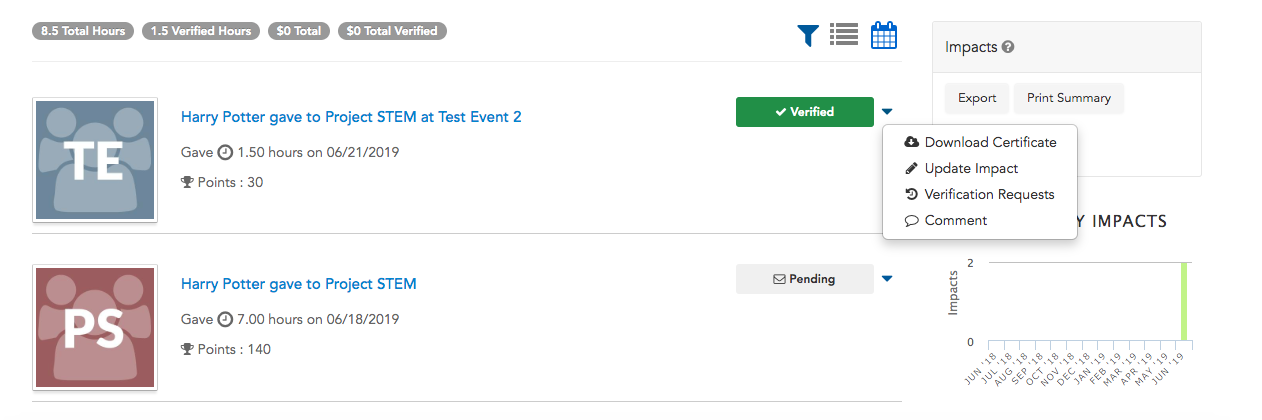Click the green Verified status button
The image size is (1262, 420).
coord(805,112)
